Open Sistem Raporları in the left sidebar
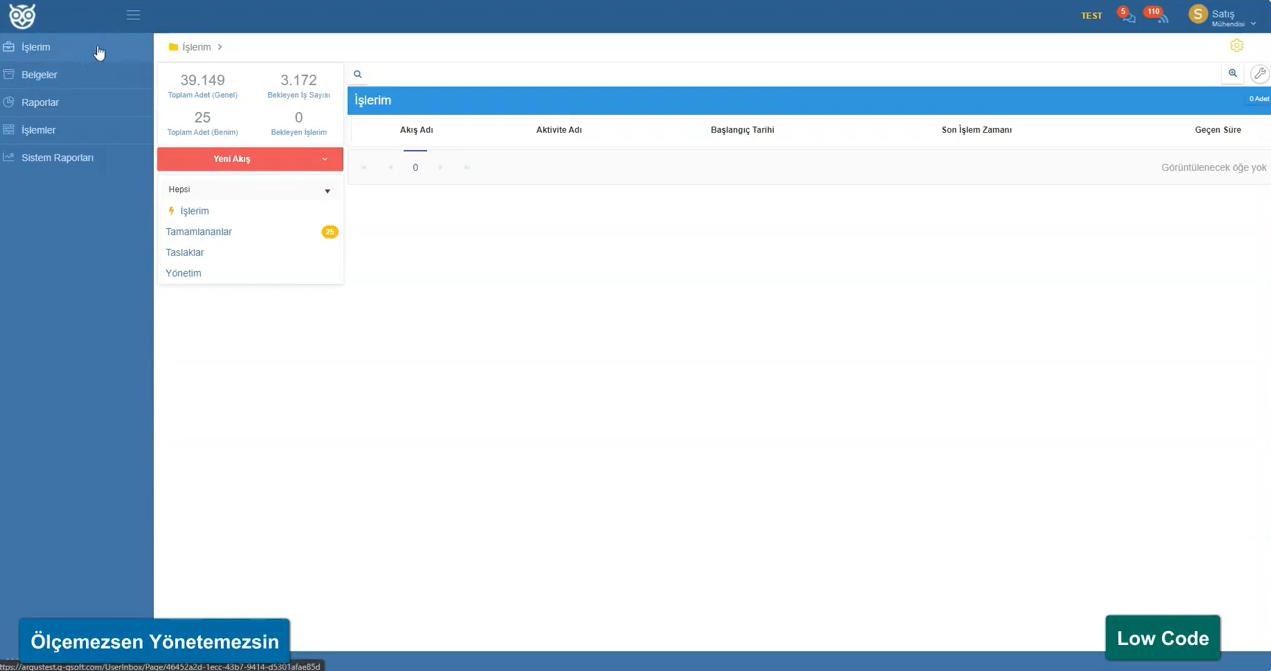This screenshot has width=1271, height=671. pyautogui.click(x=77, y=158)
